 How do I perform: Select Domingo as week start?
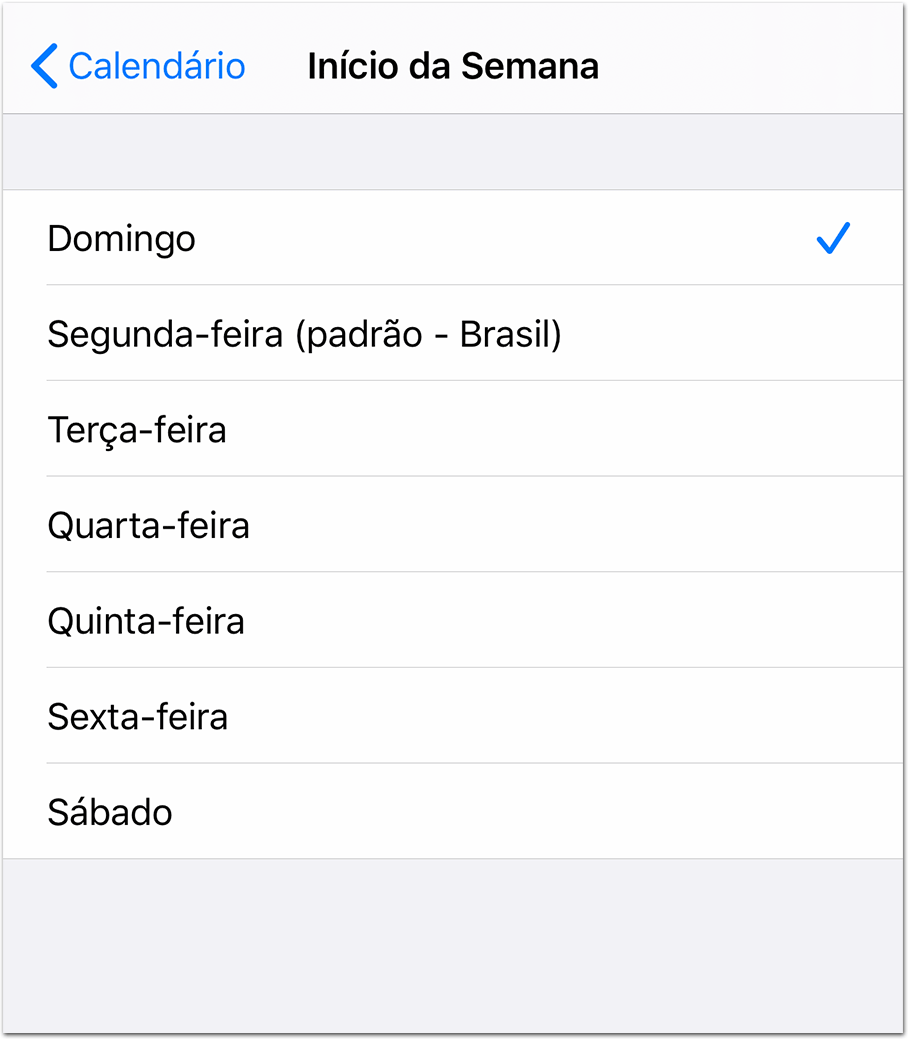(454, 238)
